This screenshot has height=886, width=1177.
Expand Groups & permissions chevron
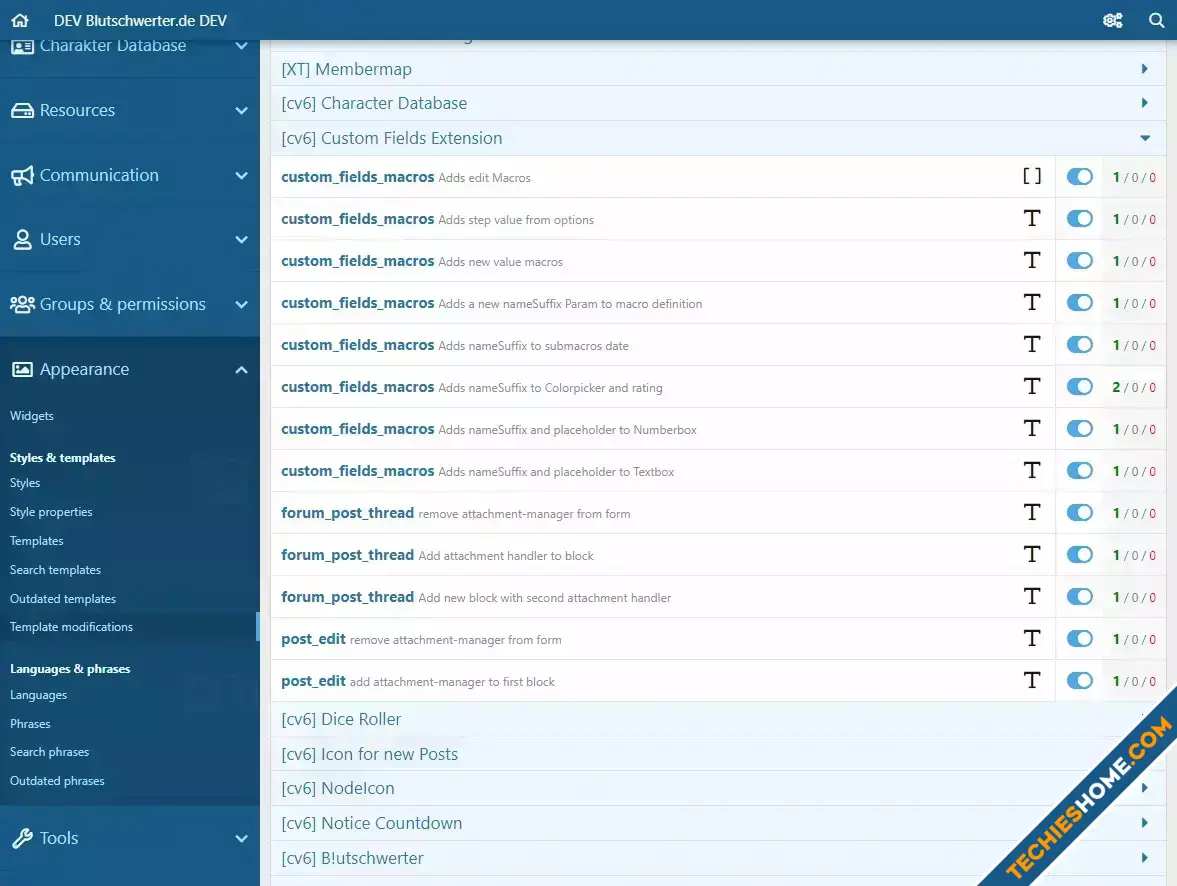point(241,305)
